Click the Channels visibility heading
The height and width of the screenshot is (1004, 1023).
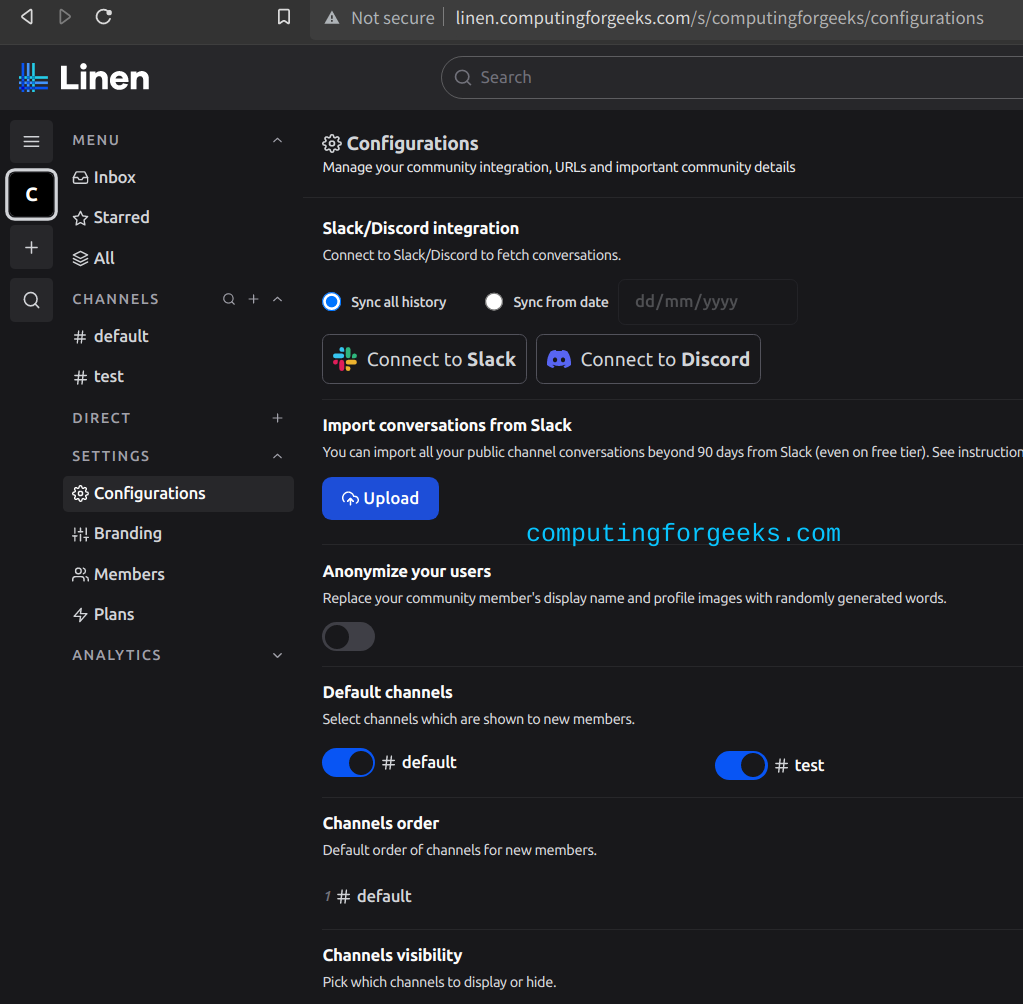(x=392, y=955)
